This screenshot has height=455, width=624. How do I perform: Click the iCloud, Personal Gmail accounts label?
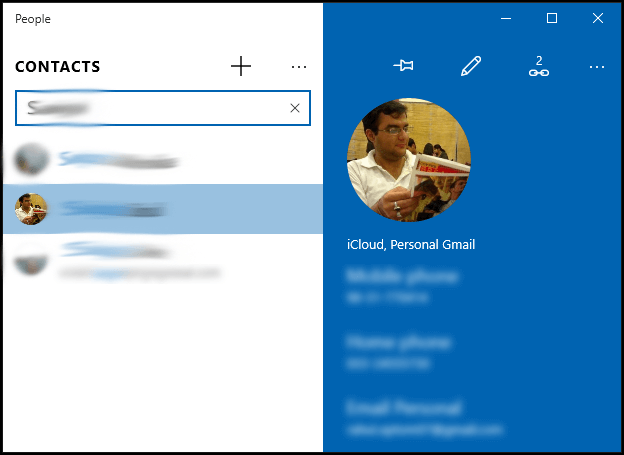411,244
